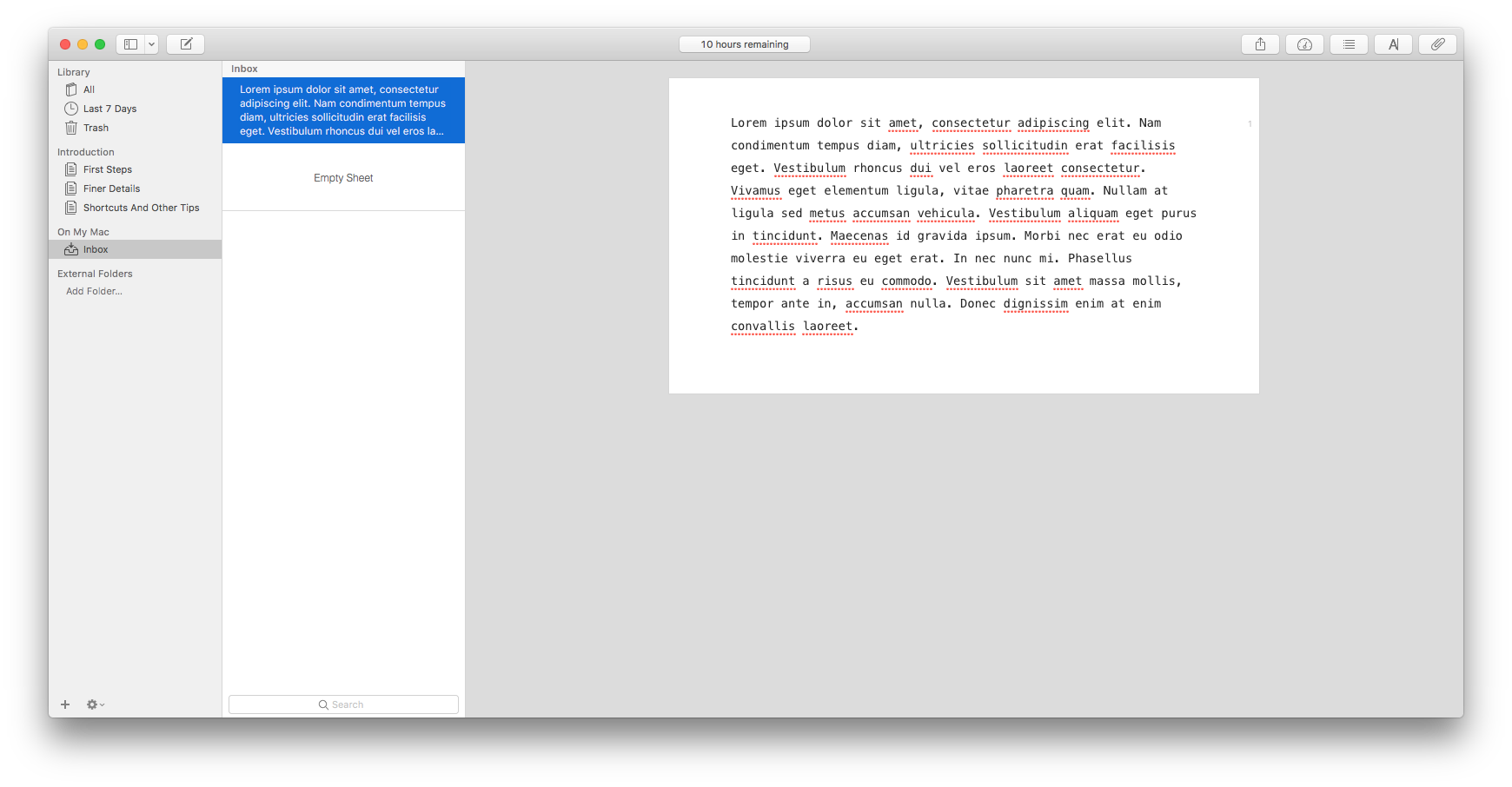The width and height of the screenshot is (1512, 787).
Task: Click the Search field in sheet list
Action: click(343, 704)
